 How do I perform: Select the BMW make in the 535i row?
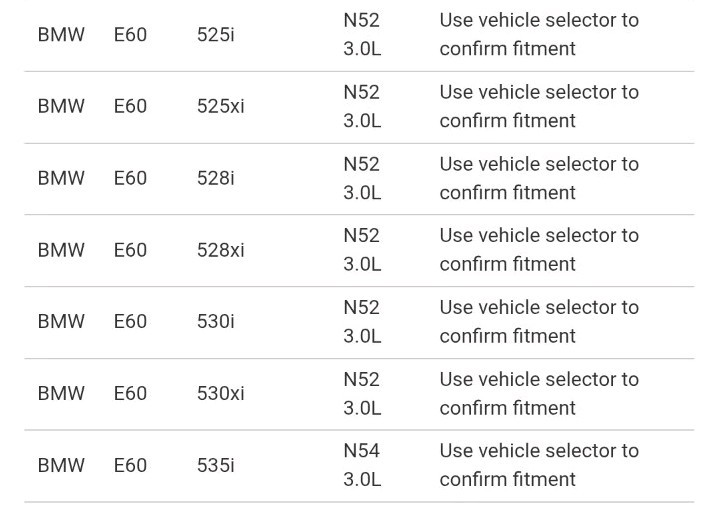61,465
